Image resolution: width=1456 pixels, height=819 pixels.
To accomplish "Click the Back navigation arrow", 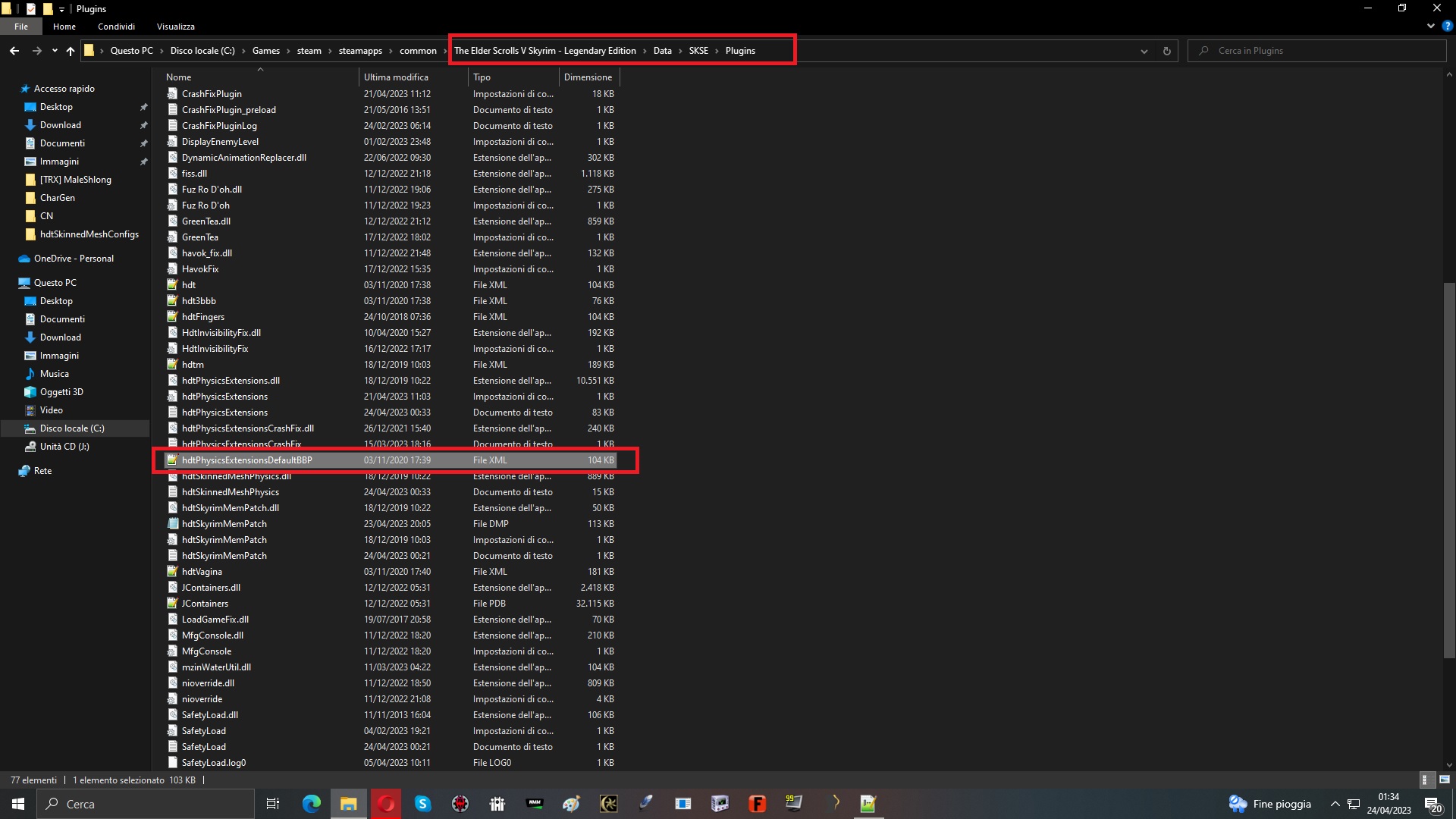I will click(x=14, y=51).
